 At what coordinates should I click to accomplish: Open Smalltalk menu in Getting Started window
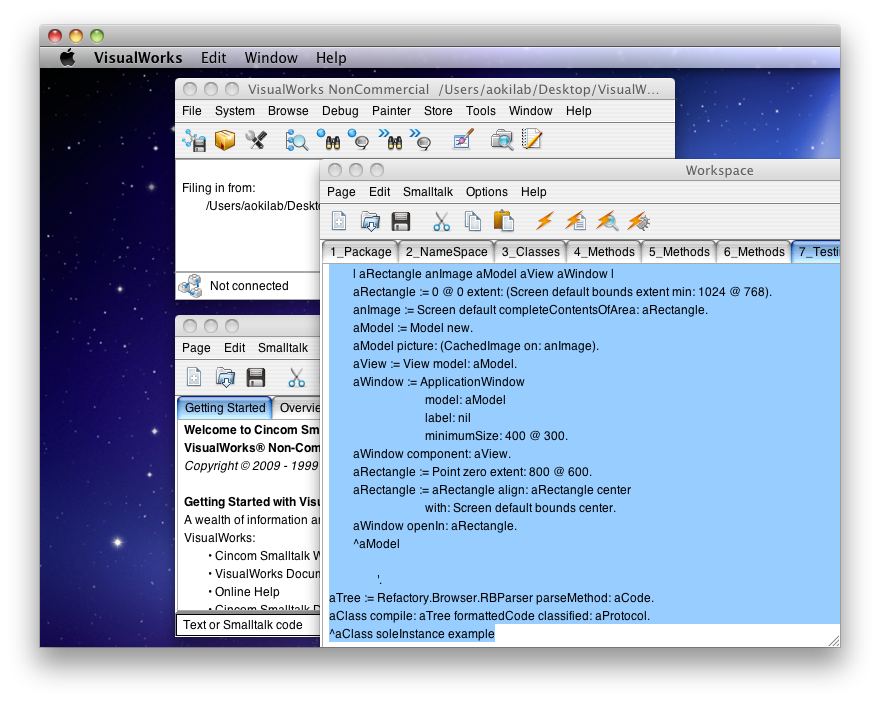click(283, 348)
